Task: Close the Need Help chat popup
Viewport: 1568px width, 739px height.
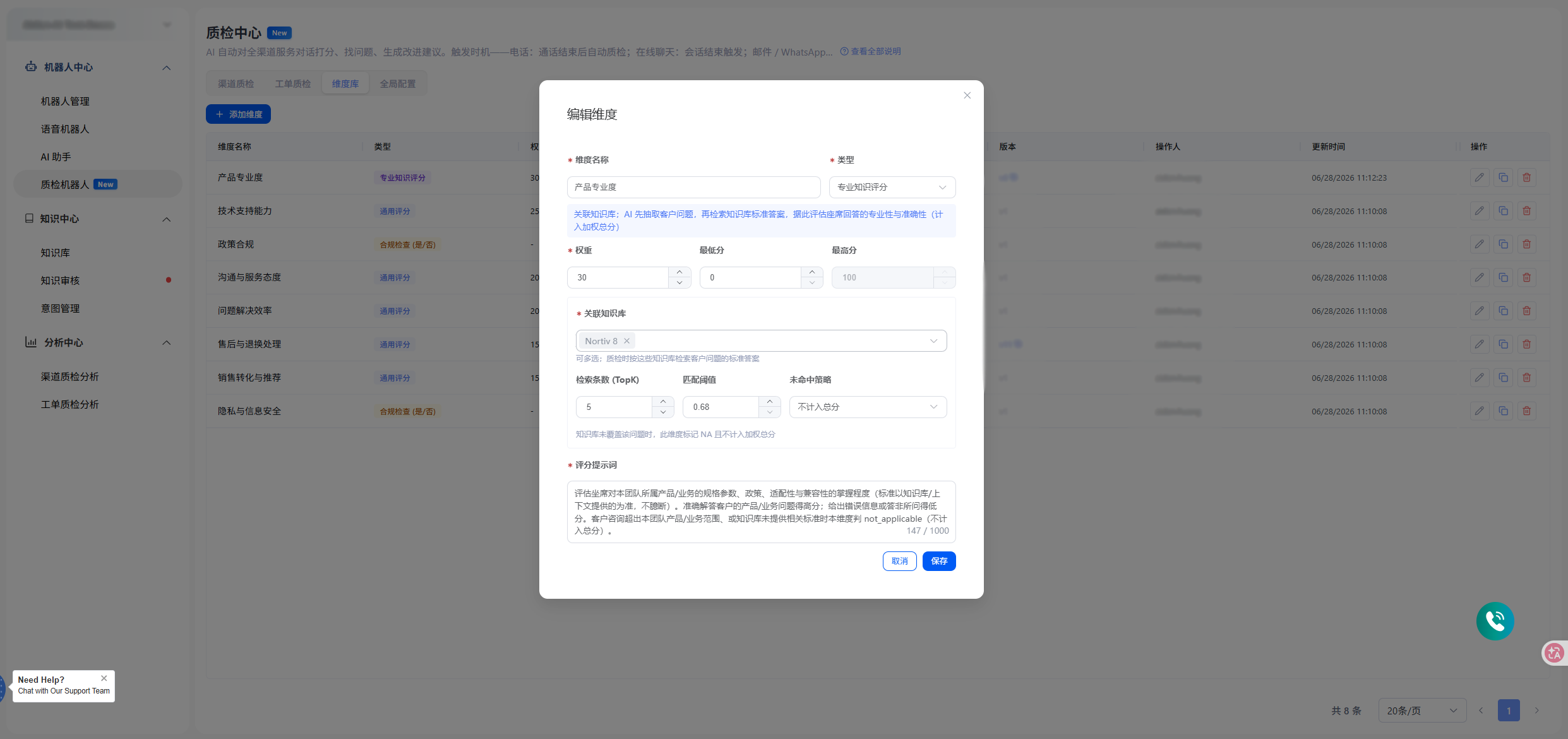Action: click(104, 678)
